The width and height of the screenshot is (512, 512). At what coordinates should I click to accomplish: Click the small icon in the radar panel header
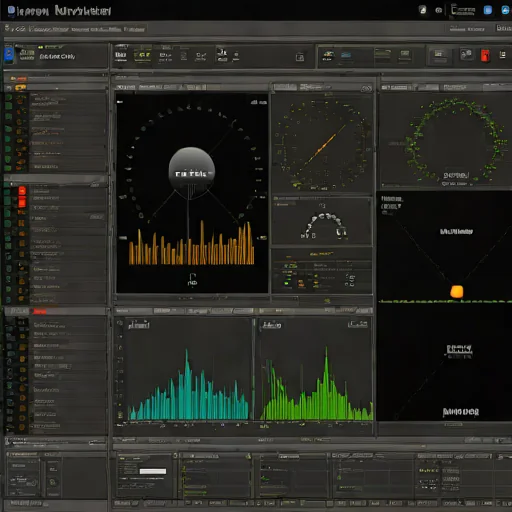pyautogui.click(x=366, y=88)
